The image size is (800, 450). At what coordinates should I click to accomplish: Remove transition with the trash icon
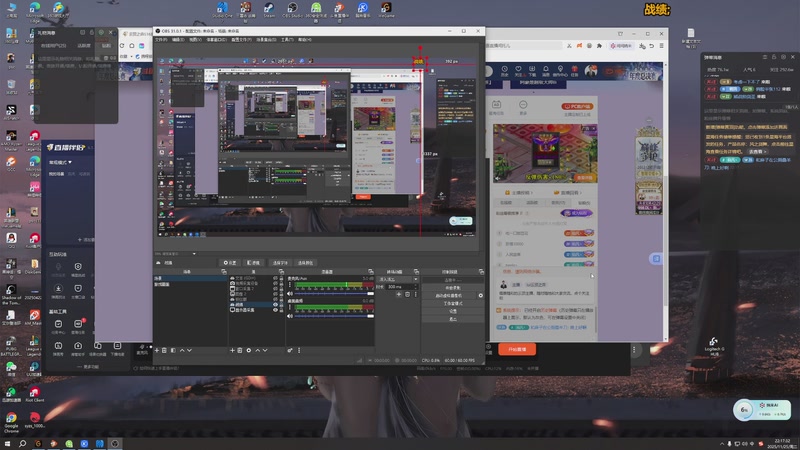coord(407,294)
